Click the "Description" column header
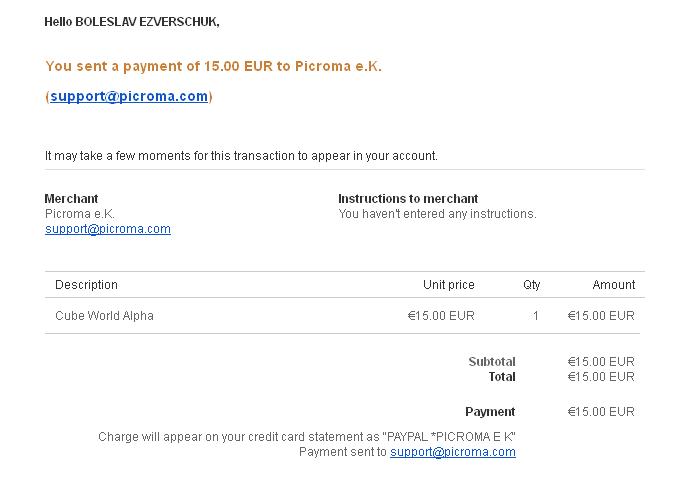This screenshot has height=483, width=674. coord(87,285)
